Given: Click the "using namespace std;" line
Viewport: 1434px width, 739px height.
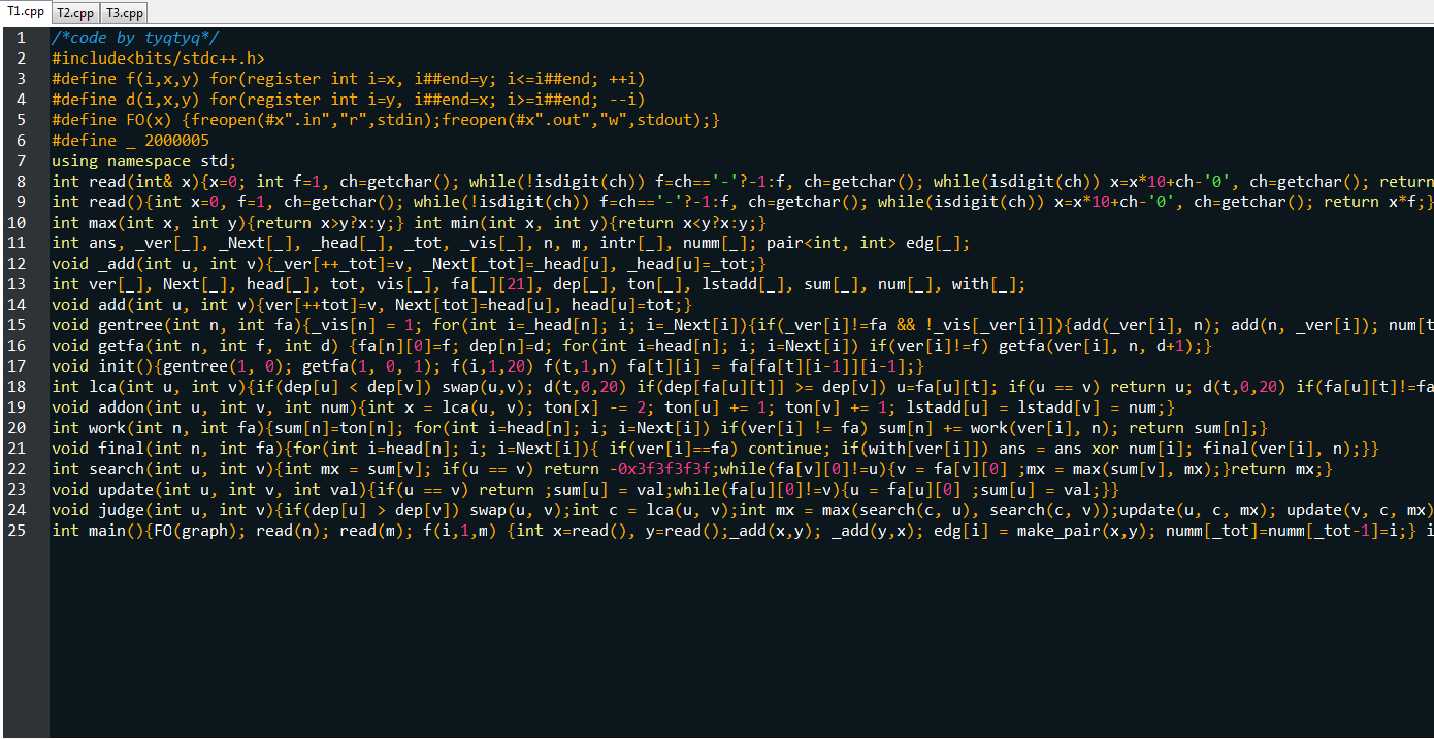Looking at the screenshot, I should click(x=144, y=161).
